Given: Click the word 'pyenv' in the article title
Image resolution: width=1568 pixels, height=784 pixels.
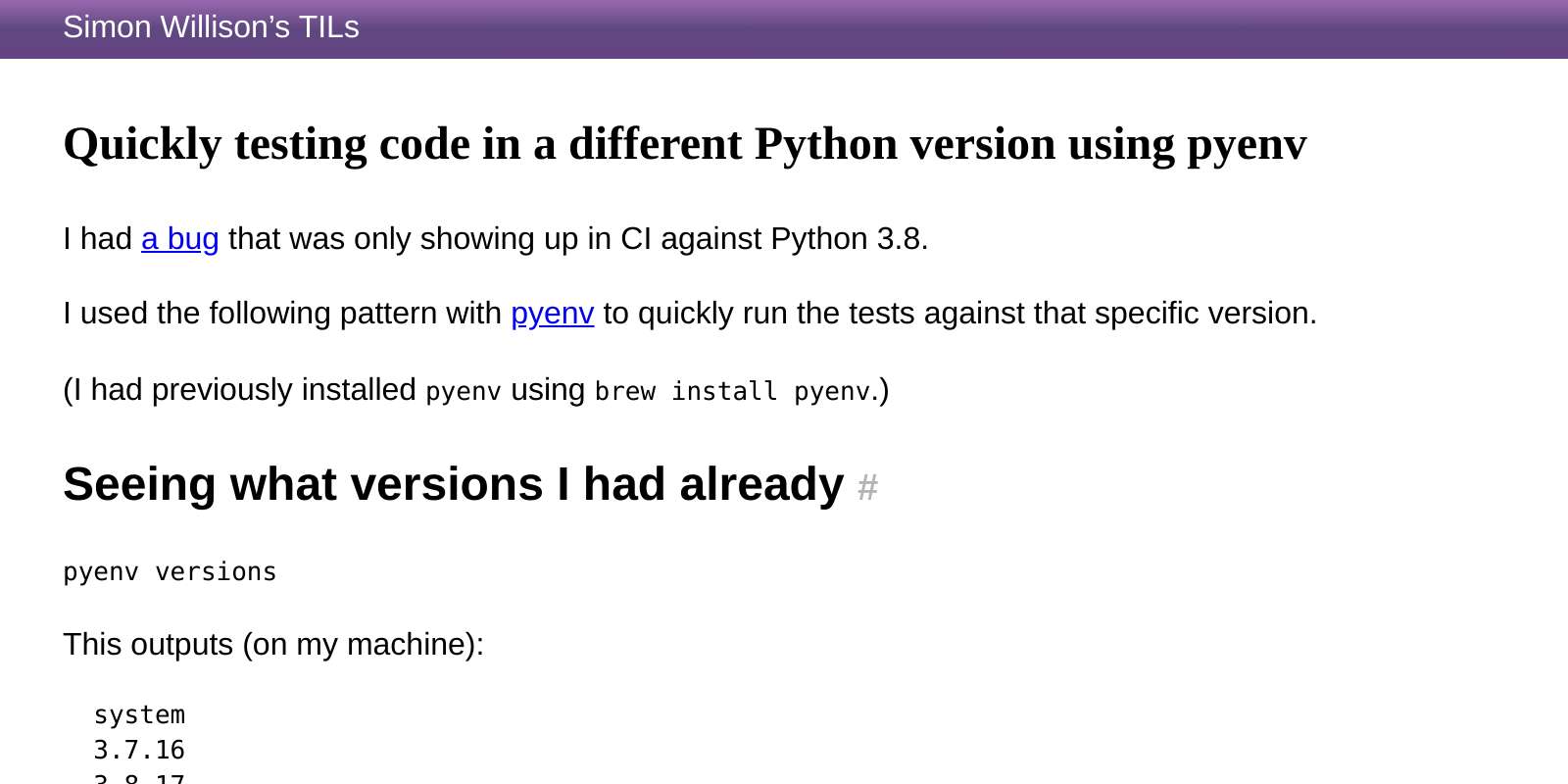Looking at the screenshot, I should coord(1247,144).
